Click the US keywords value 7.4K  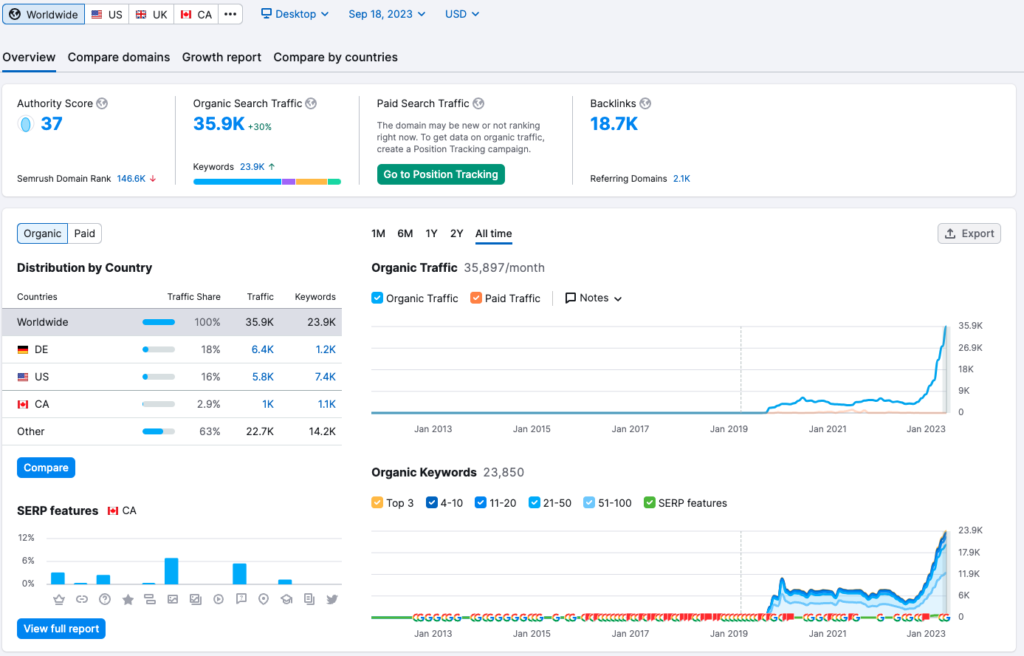coord(325,377)
